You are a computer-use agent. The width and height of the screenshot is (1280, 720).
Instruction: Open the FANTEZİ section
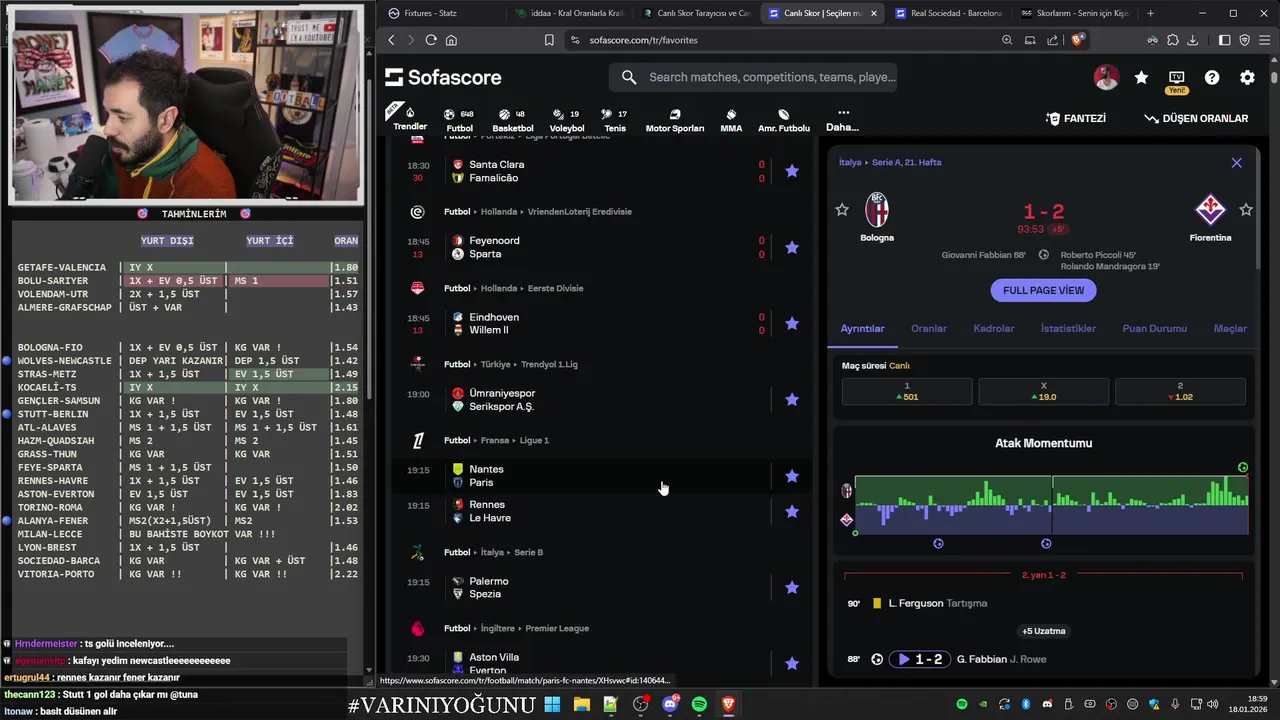1076,118
